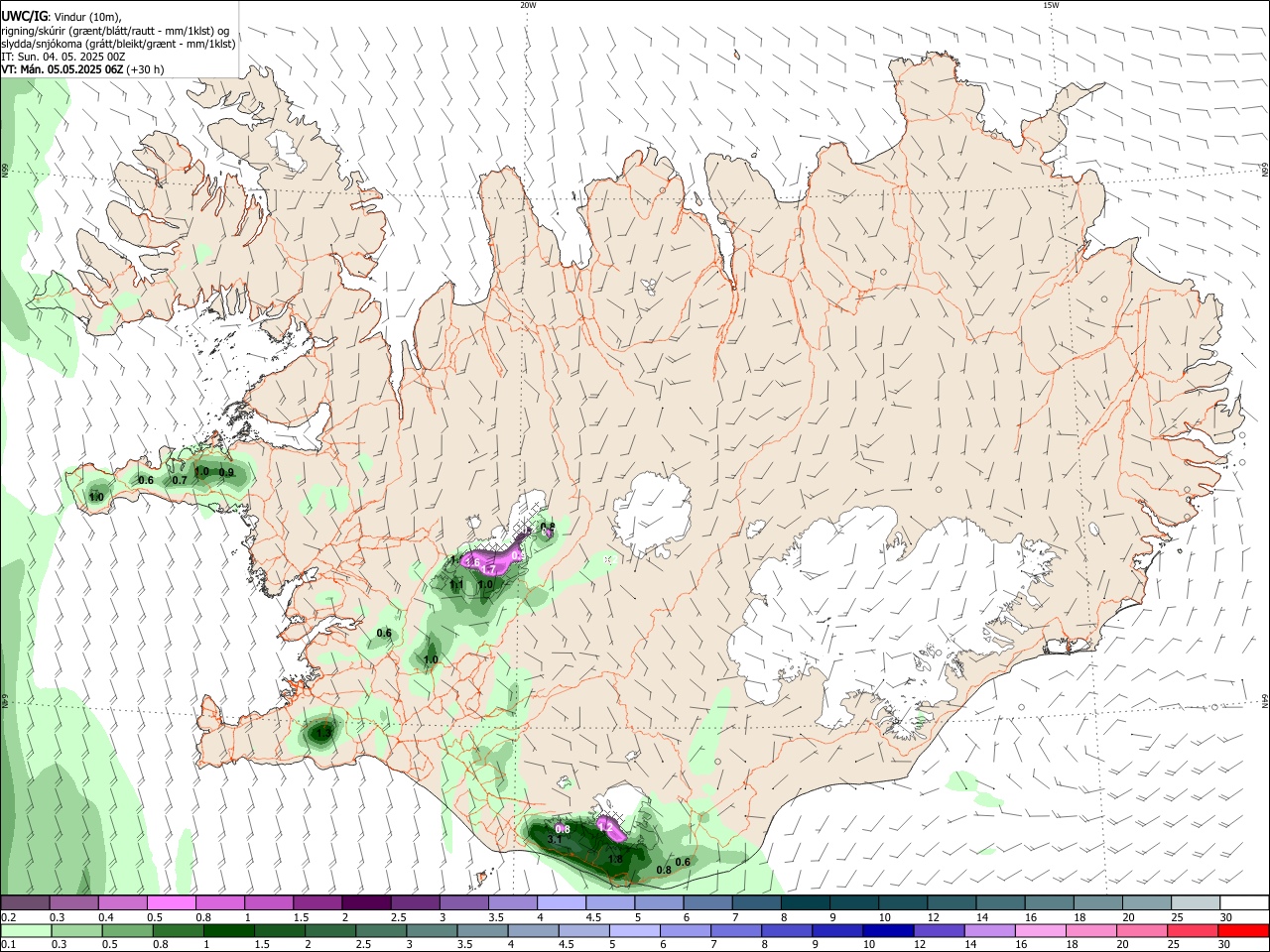Select the light pink 16 swatch, lower legend row
The image size is (1270, 952).
[1041, 930]
